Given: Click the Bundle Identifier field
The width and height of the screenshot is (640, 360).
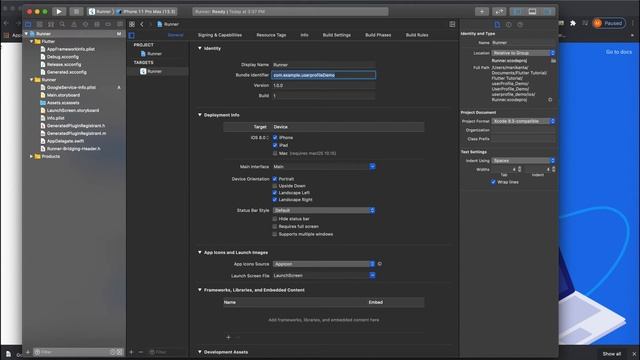Looking at the screenshot, I should pyautogui.click(x=324, y=75).
